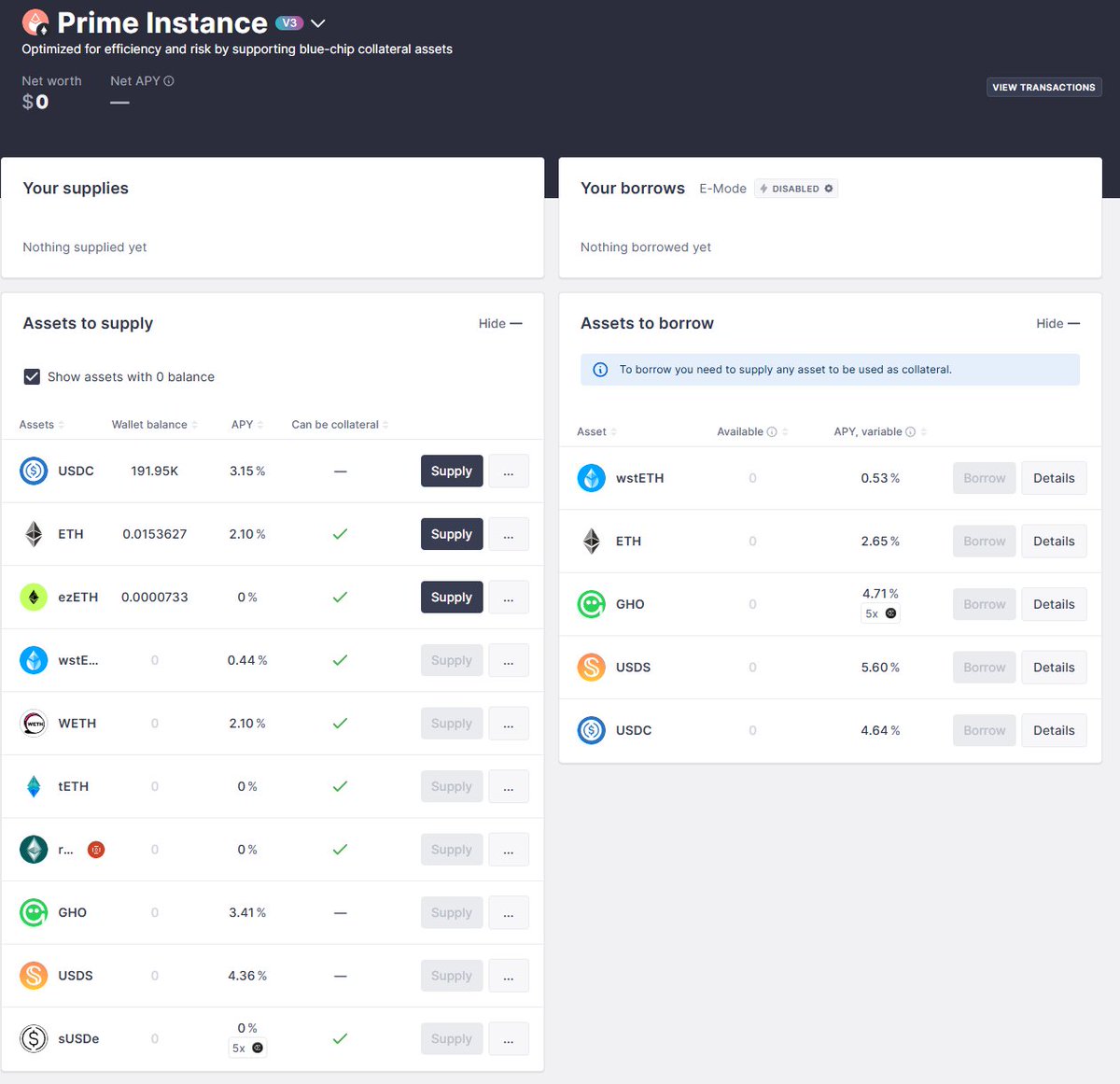Click the info icon in borrow collateral notice

600,370
